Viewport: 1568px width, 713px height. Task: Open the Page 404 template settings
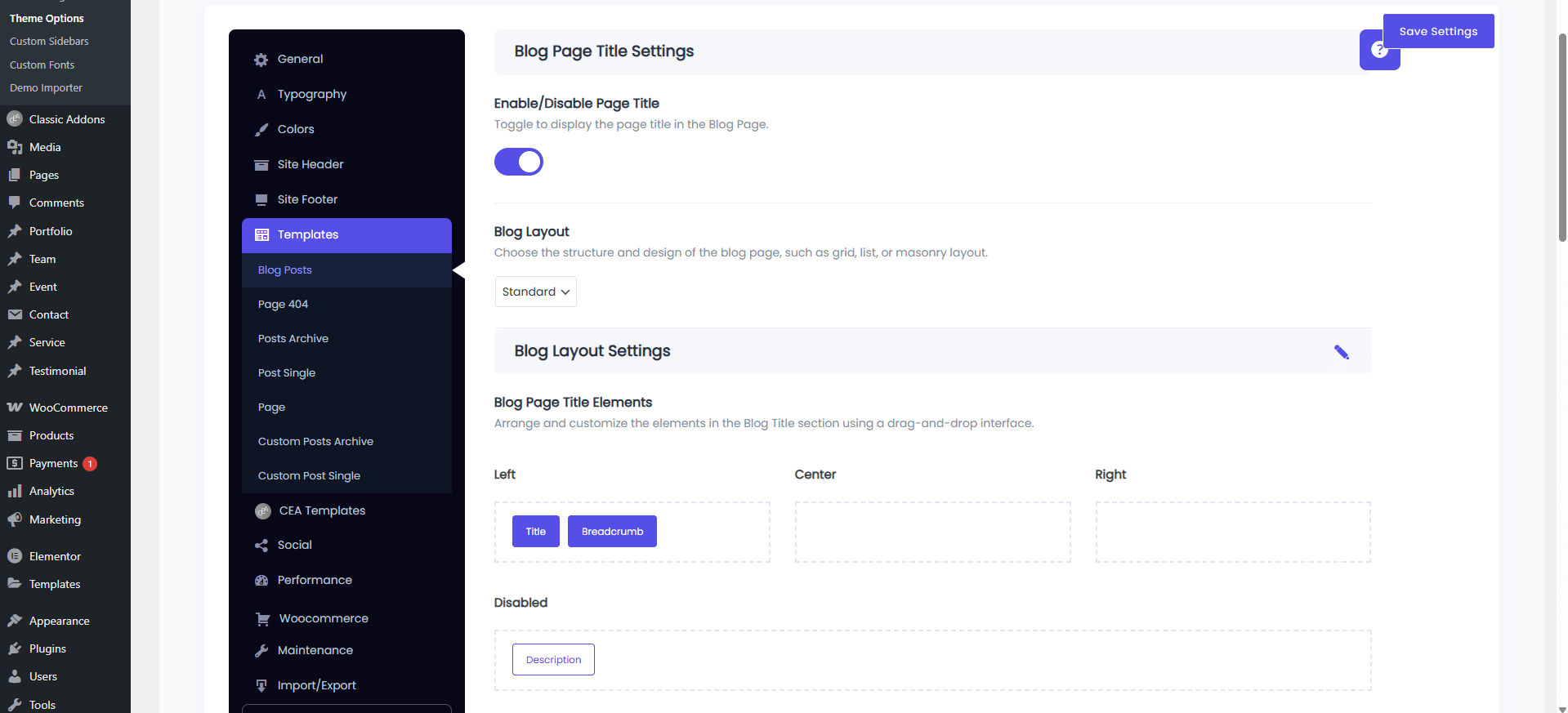(x=283, y=305)
